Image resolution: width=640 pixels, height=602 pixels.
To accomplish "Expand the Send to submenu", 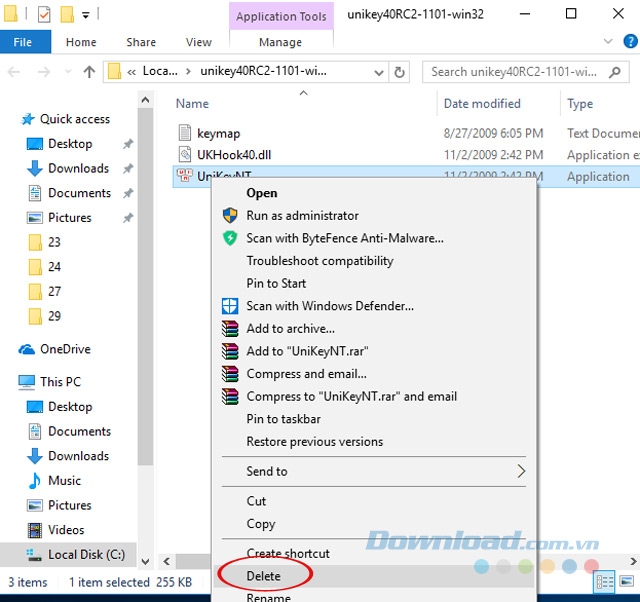I will 374,471.
